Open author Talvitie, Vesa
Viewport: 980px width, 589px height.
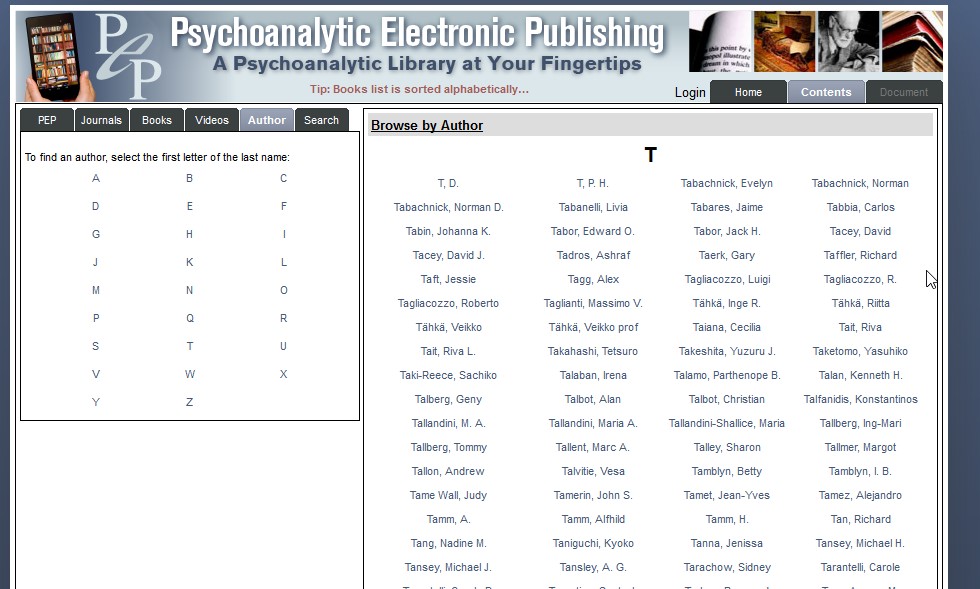coord(593,471)
